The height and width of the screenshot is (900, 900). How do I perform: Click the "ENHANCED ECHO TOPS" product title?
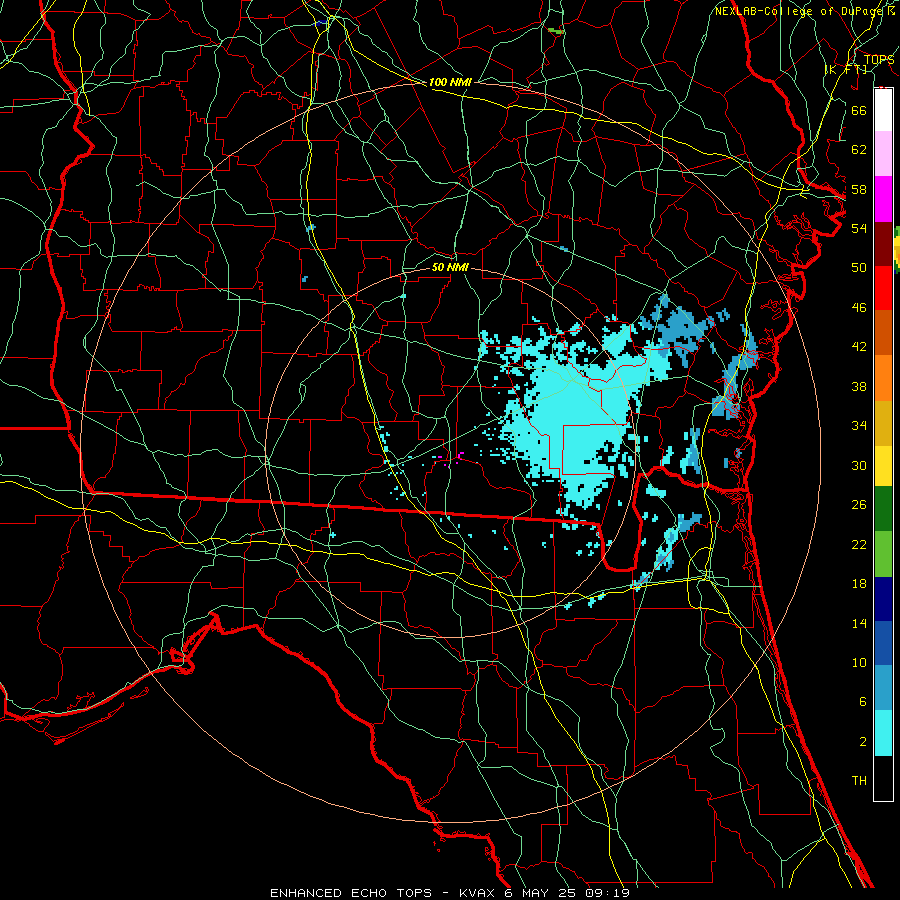coord(351,893)
